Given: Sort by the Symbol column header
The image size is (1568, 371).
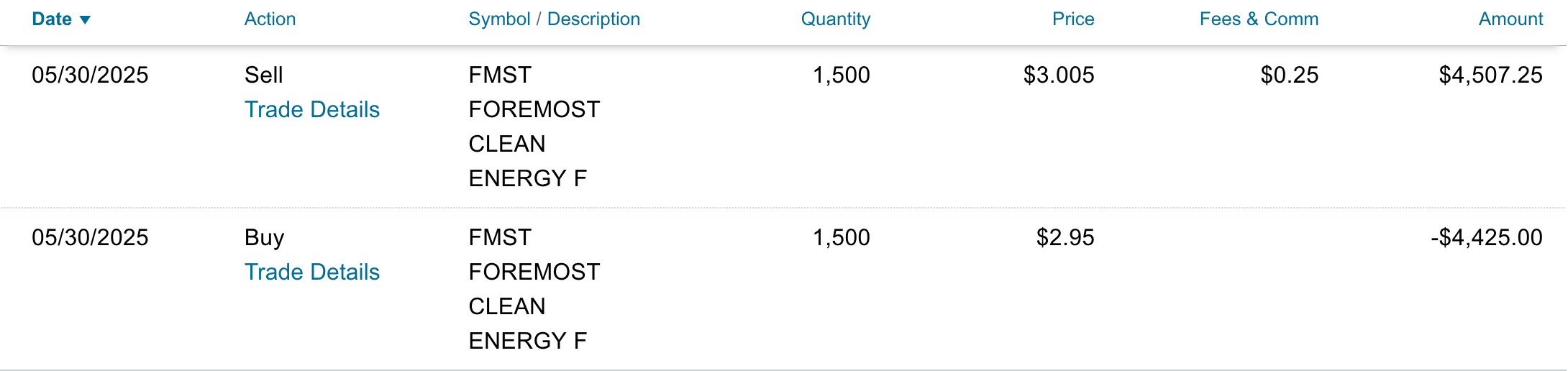Looking at the screenshot, I should [499, 19].
